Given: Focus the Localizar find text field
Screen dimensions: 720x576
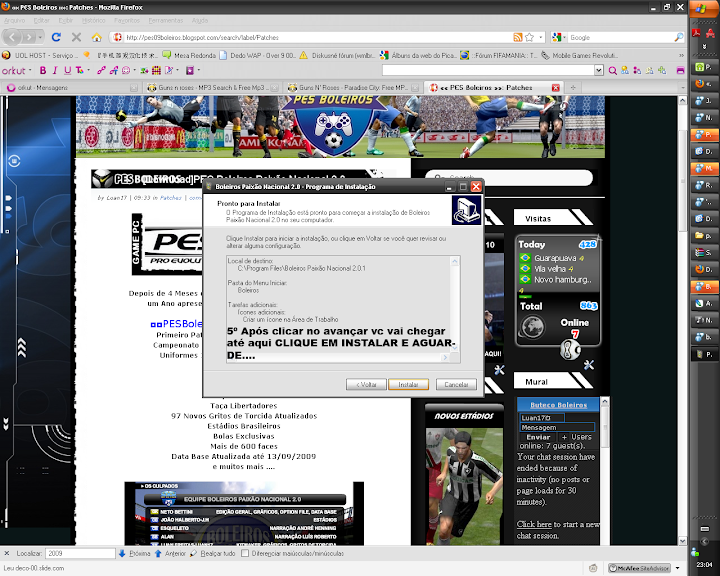Looking at the screenshot, I should point(80,553).
